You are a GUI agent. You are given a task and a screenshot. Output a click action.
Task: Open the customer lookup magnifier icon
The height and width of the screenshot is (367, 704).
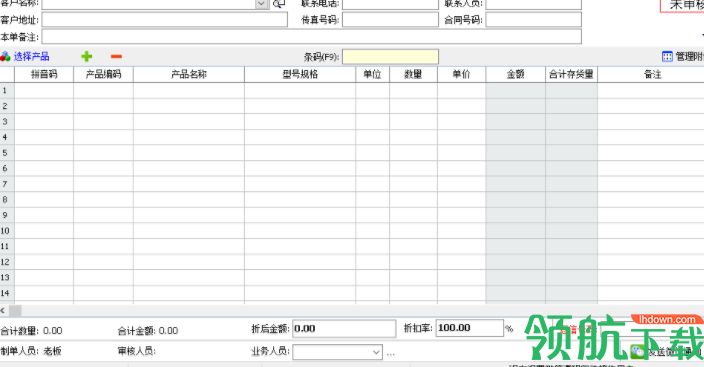279,4
